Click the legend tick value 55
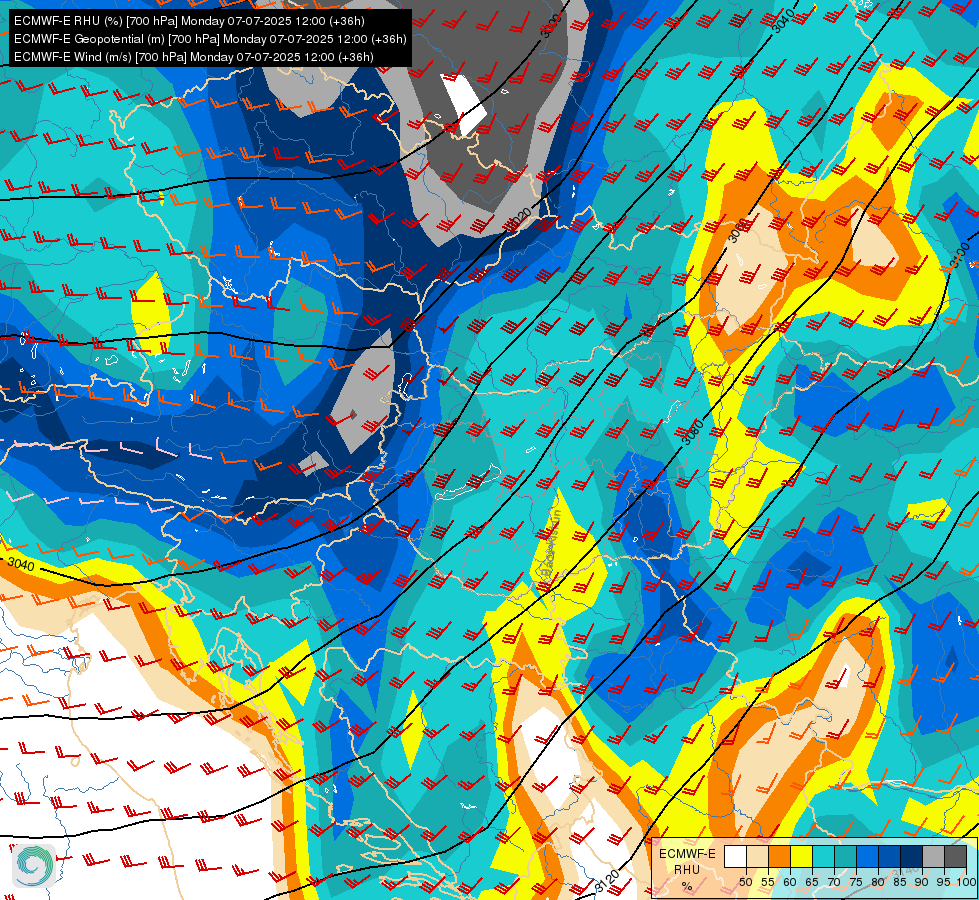This screenshot has width=979, height=900. coord(768,882)
